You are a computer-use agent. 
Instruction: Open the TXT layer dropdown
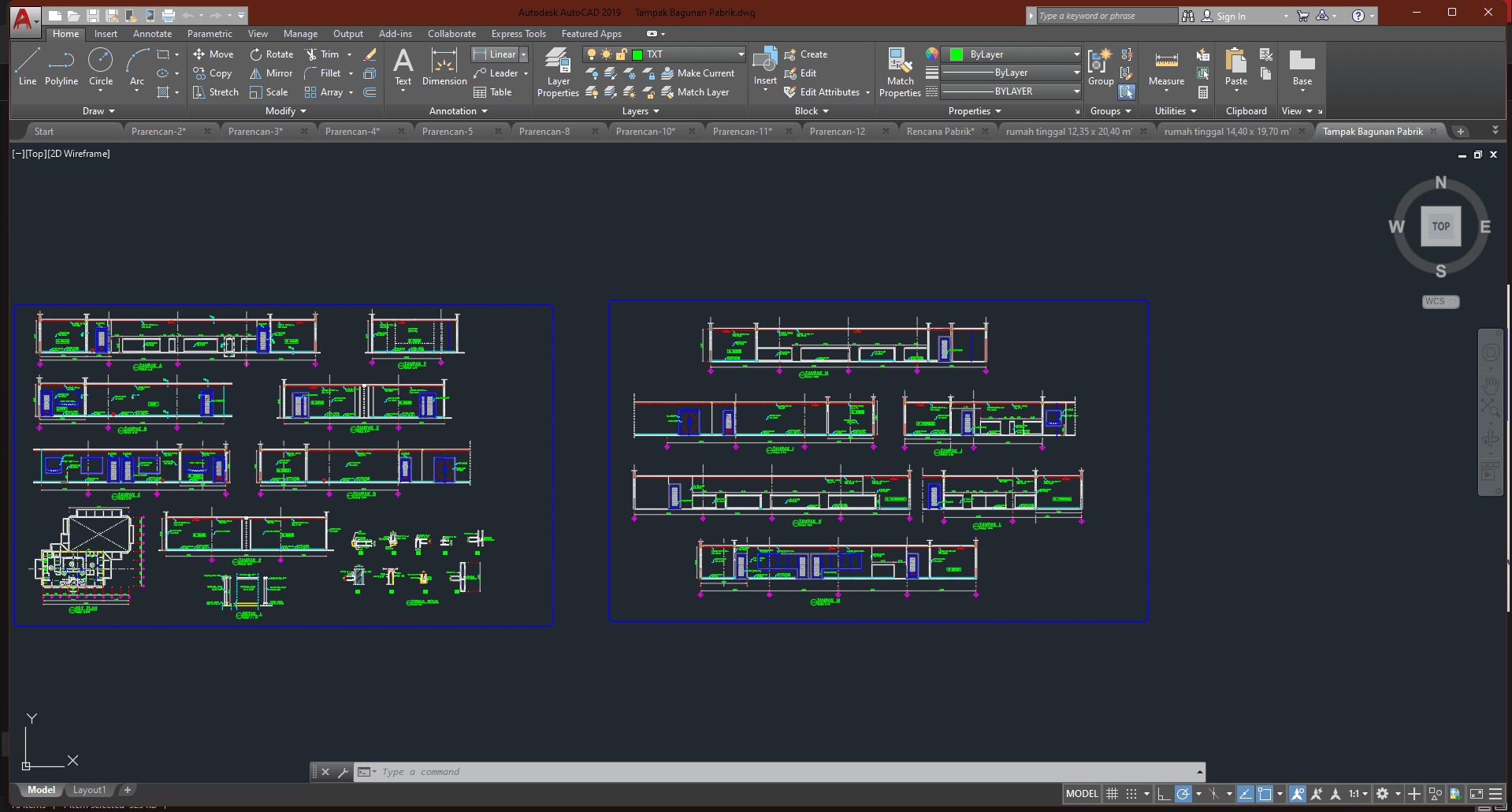(x=741, y=54)
